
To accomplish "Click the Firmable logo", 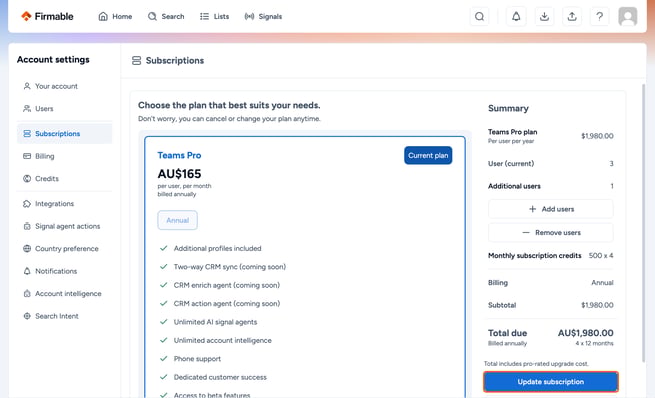I will tap(47, 16).
